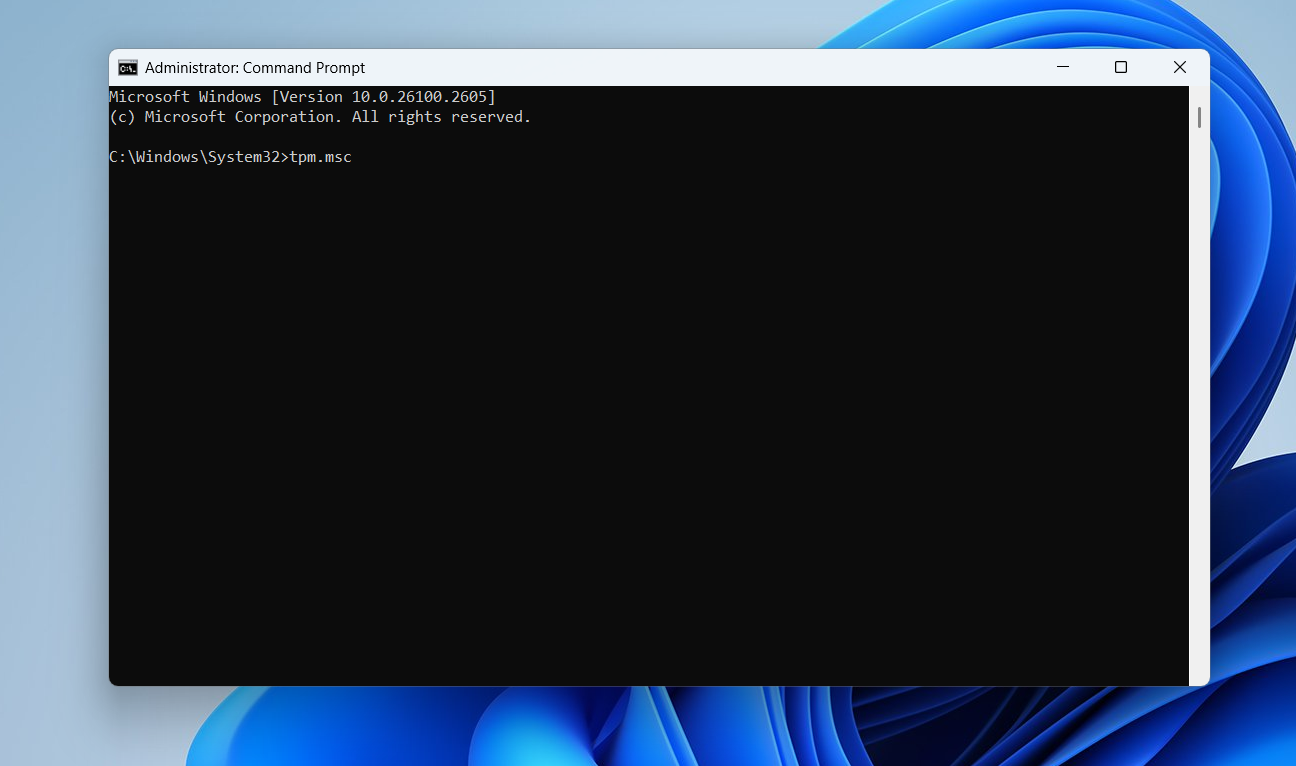Click the Command Prompt icon in title bar
Viewport: 1296px width, 766px height.
click(x=128, y=68)
